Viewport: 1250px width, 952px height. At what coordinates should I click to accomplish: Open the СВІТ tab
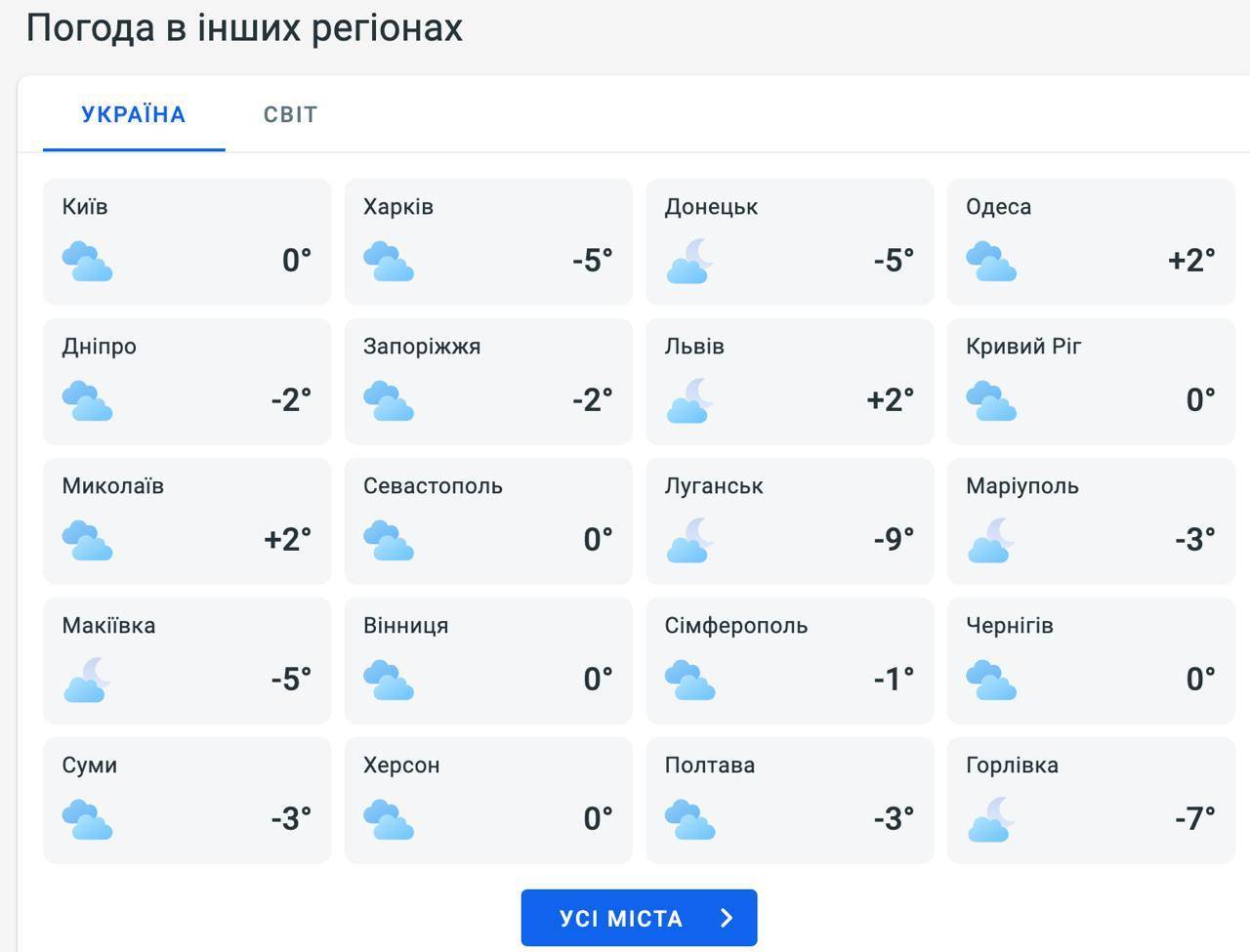tap(291, 114)
